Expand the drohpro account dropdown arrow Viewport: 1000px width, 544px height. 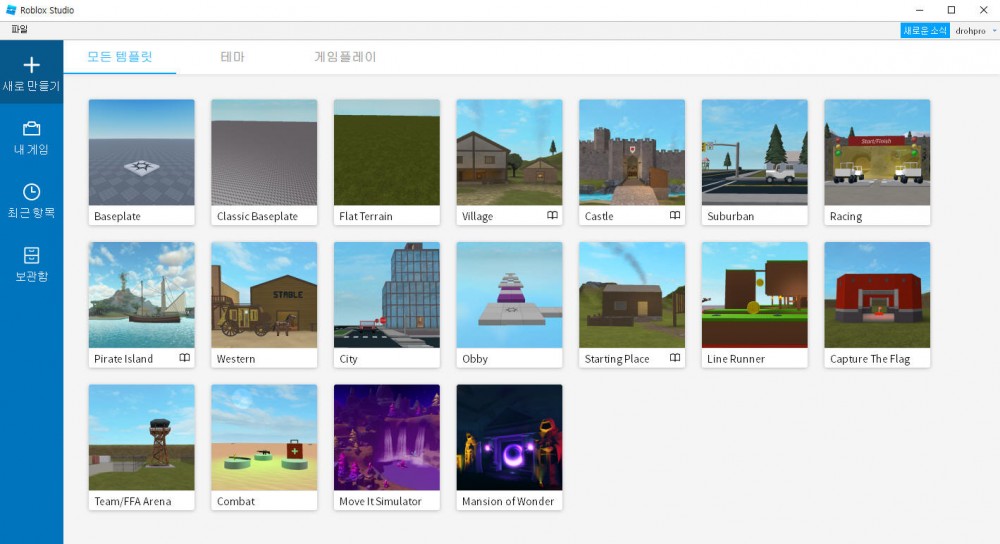pos(994,31)
